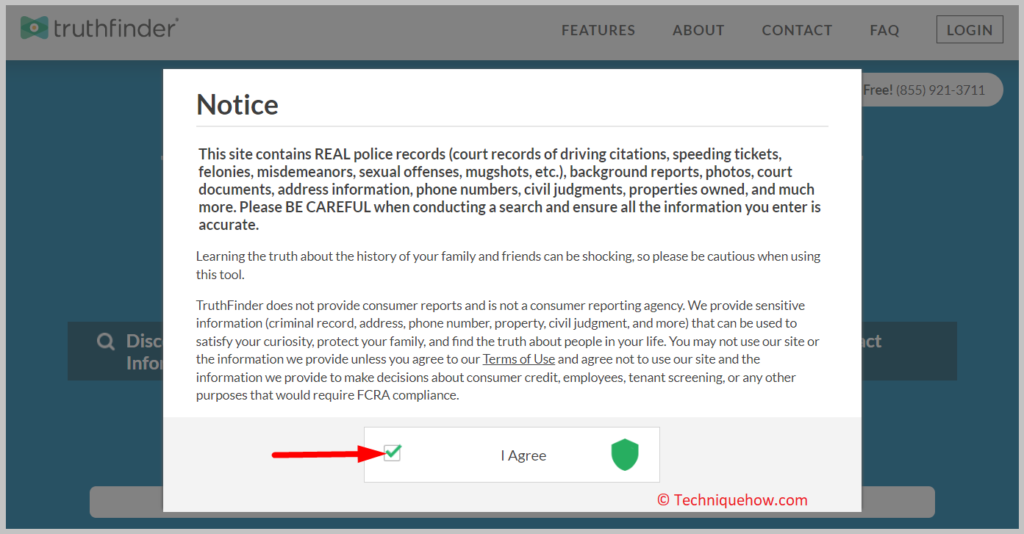Click the LOGIN button
The image size is (1024, 534).
coord(969,30)
